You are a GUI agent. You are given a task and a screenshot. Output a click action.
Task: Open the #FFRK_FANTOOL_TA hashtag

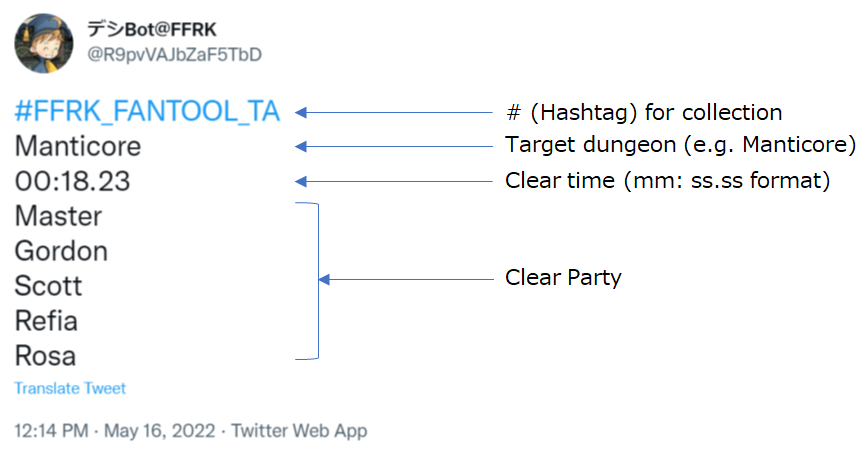pos(146,112)
